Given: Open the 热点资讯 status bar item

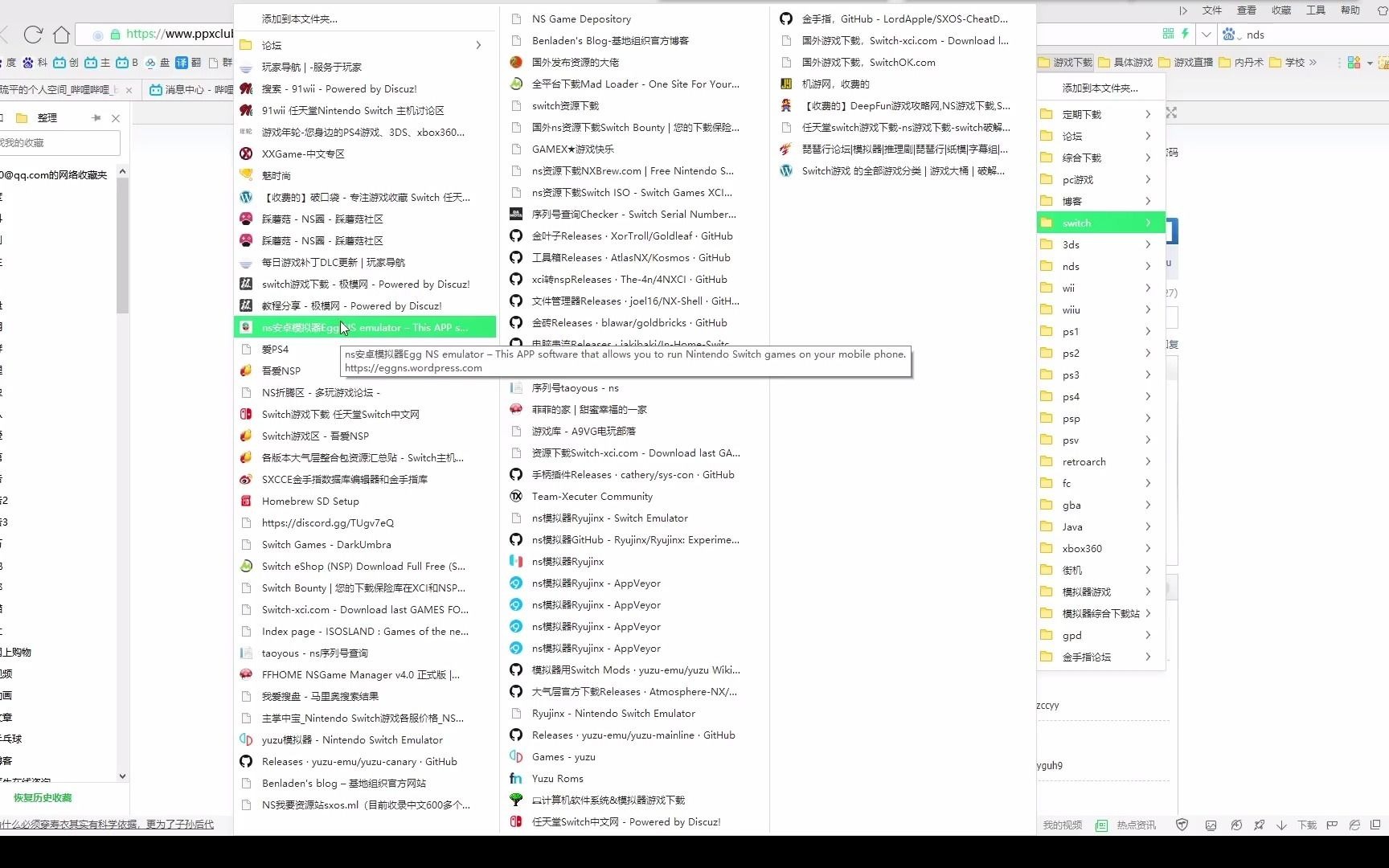Looking at the screenshot, I should [1126, 825].
